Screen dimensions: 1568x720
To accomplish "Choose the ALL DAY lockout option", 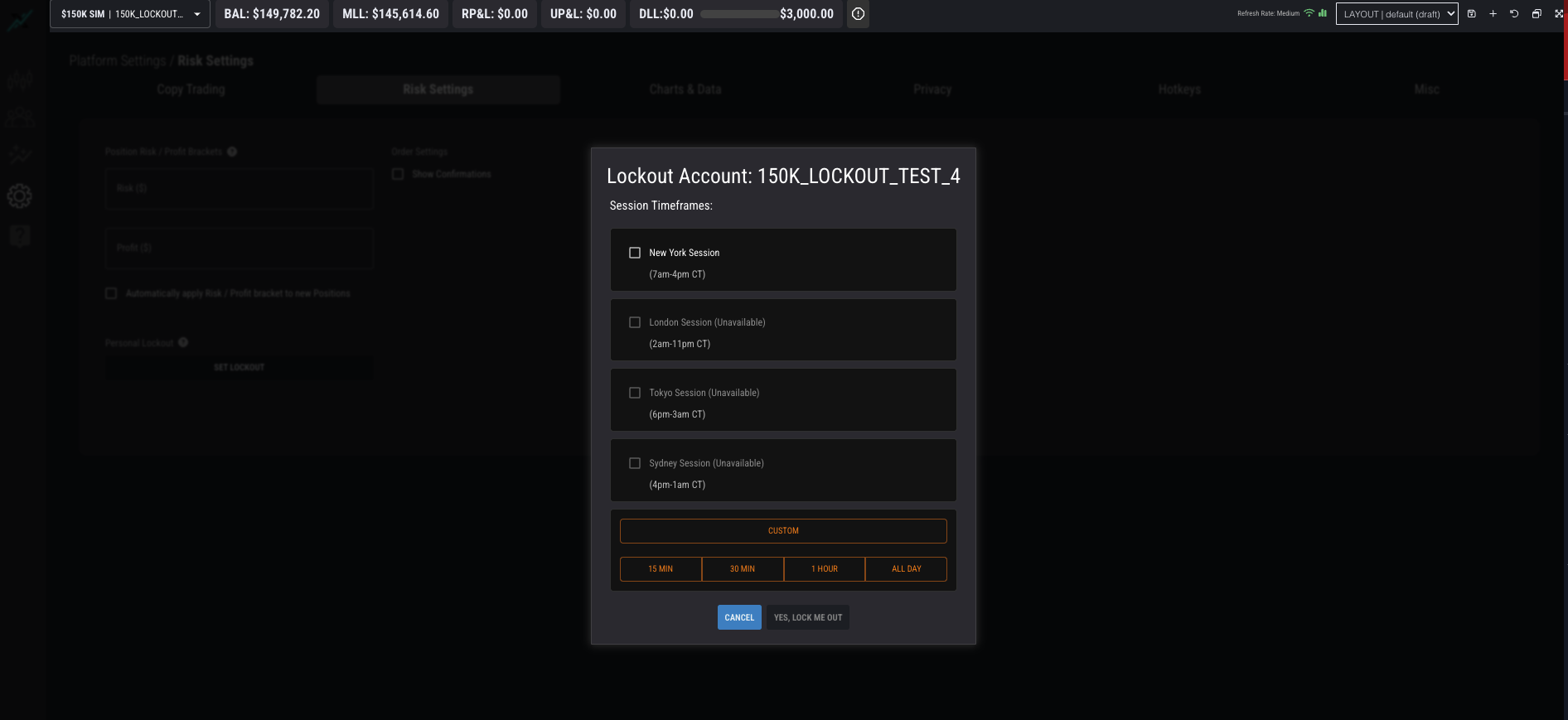I will click(x=906, y=569).
